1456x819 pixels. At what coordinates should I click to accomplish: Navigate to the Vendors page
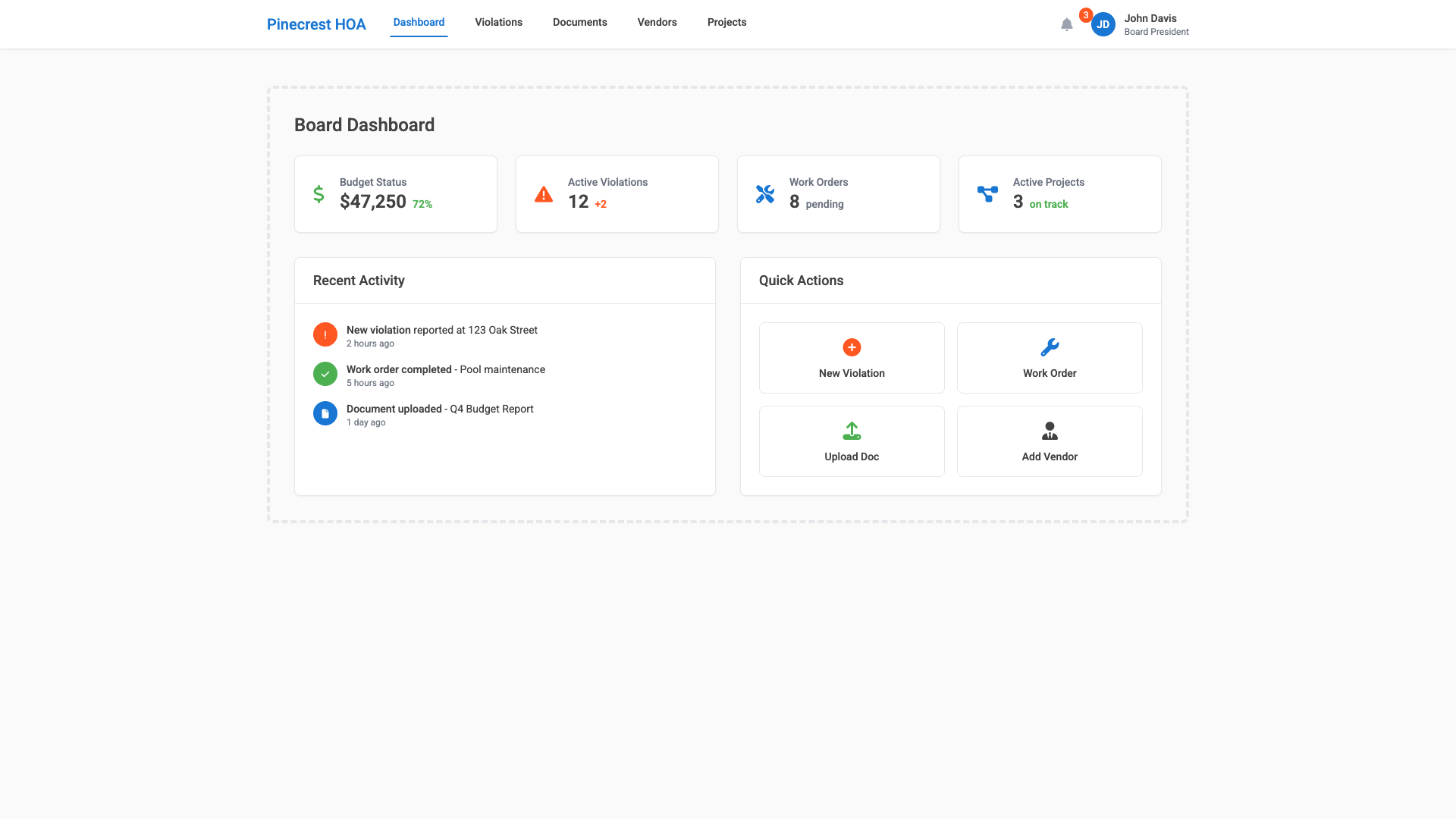coord(657,22)
